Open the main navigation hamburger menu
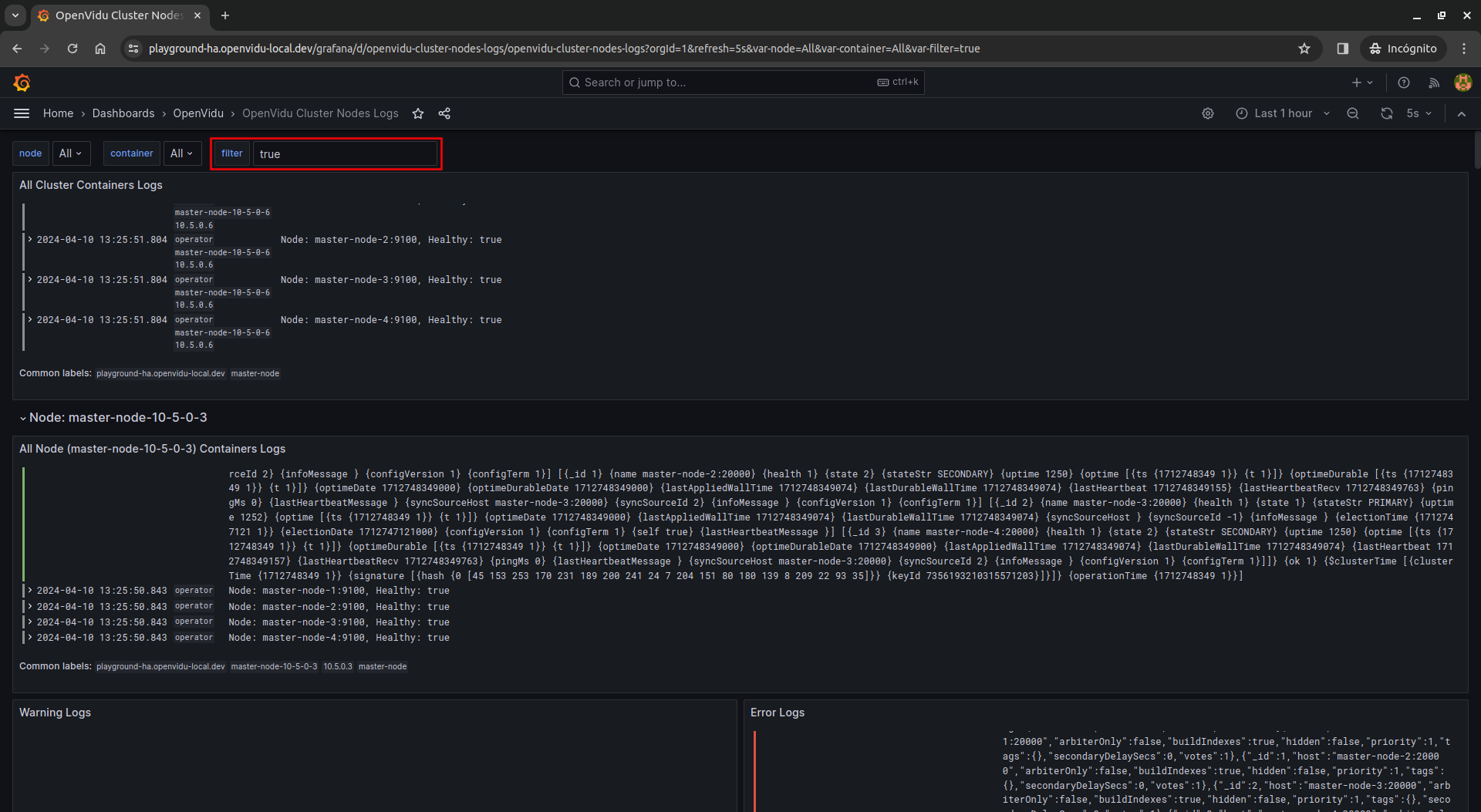 pos(21,113)
